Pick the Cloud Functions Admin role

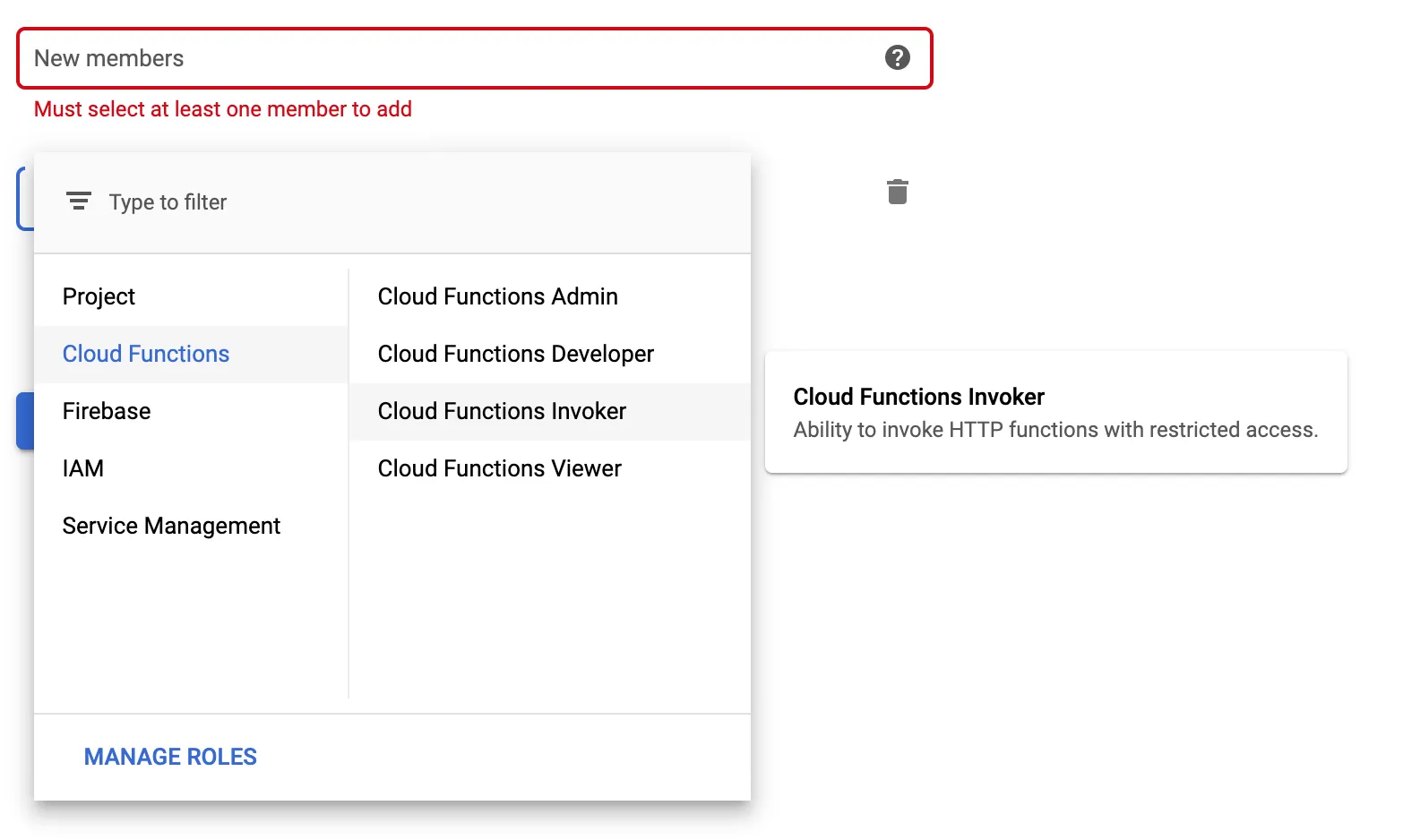click(x=497, y=296)
